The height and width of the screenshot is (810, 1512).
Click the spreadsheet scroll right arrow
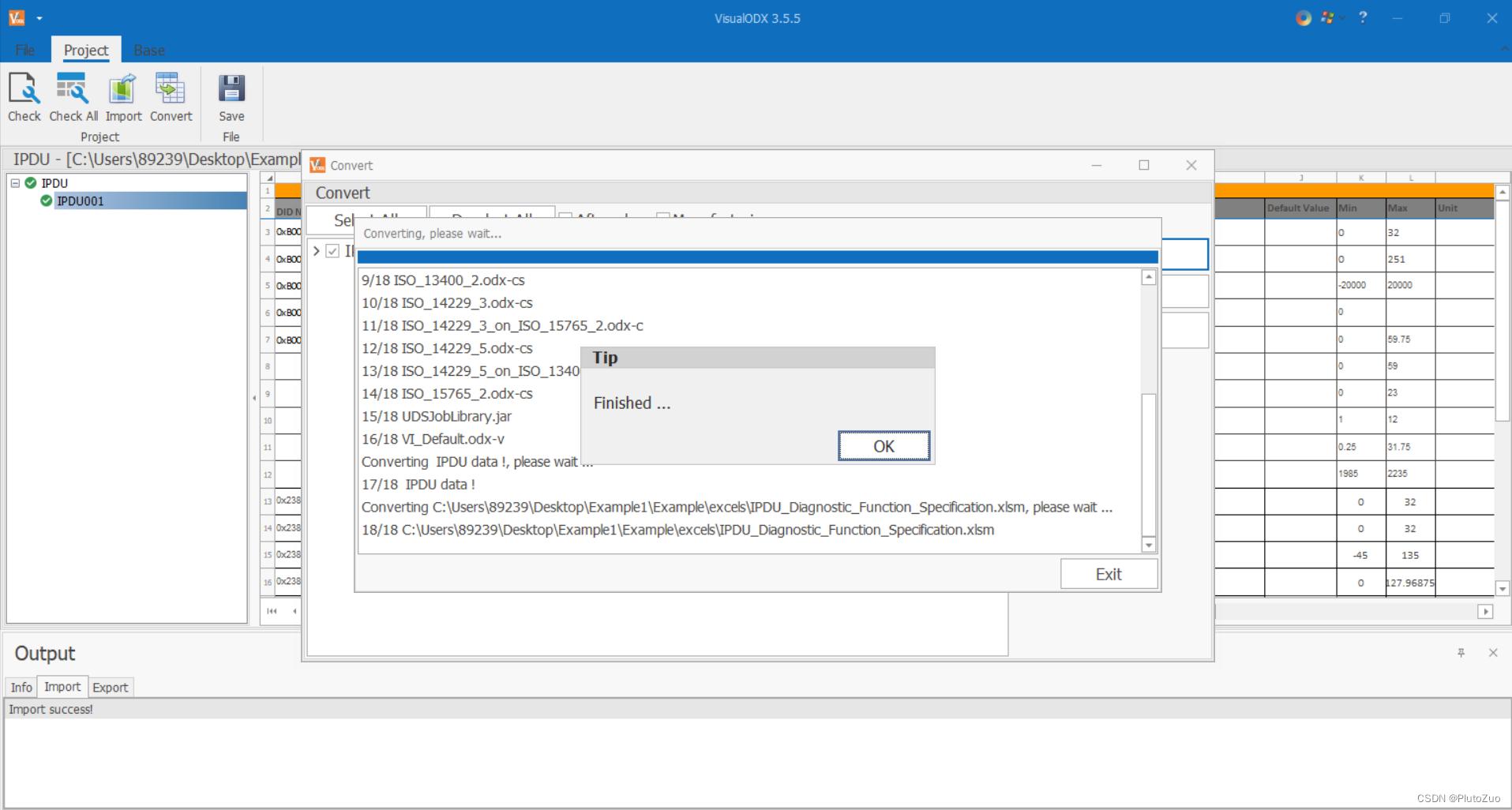(1485, 611)
